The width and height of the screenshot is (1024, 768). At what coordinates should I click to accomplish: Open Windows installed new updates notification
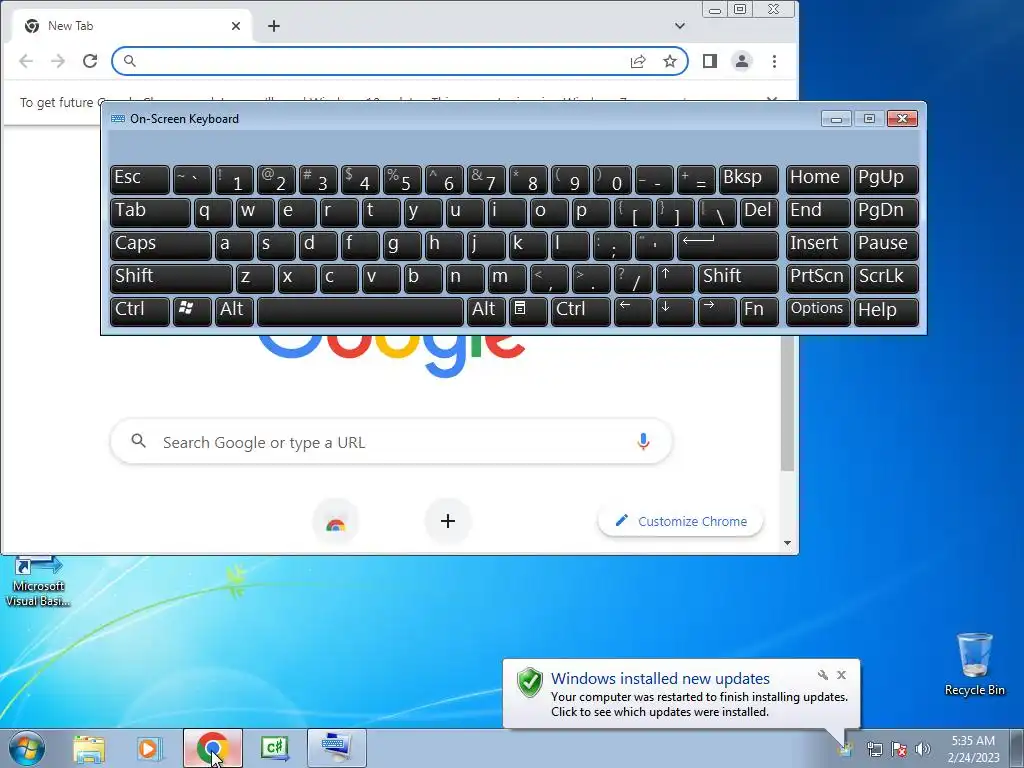click(681, 694)
